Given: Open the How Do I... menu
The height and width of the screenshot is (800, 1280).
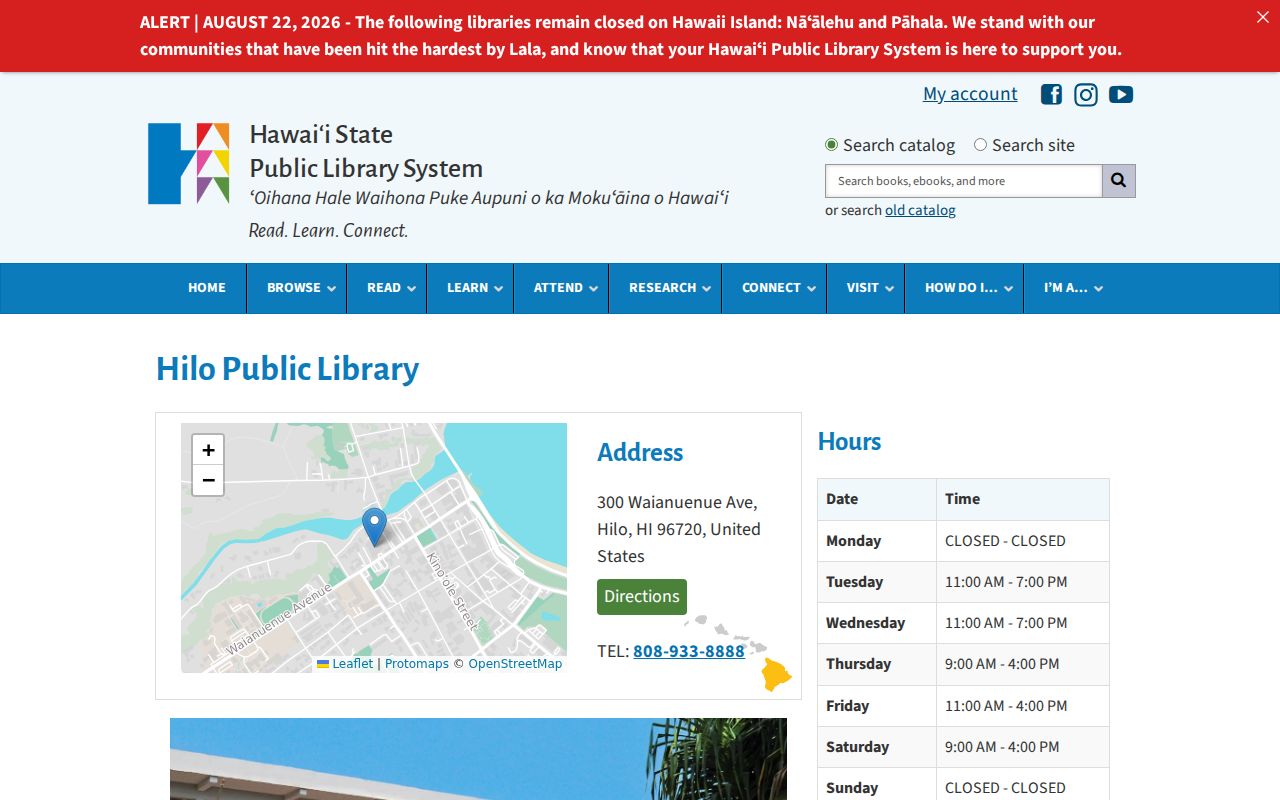Looking at the screenshot, I should pos(964,288).
